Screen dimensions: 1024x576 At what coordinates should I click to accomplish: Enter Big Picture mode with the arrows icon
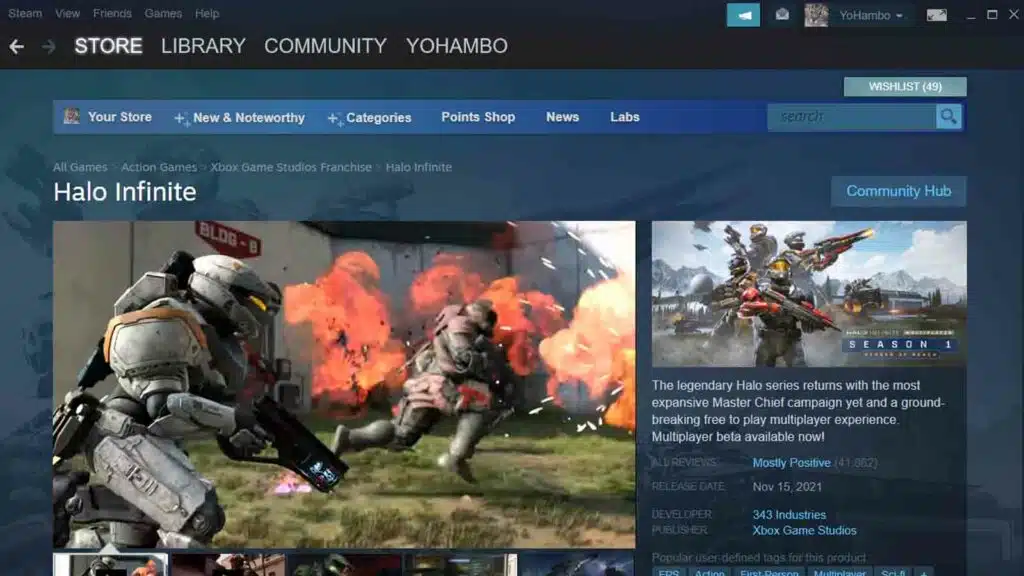[x=936, y=13]
